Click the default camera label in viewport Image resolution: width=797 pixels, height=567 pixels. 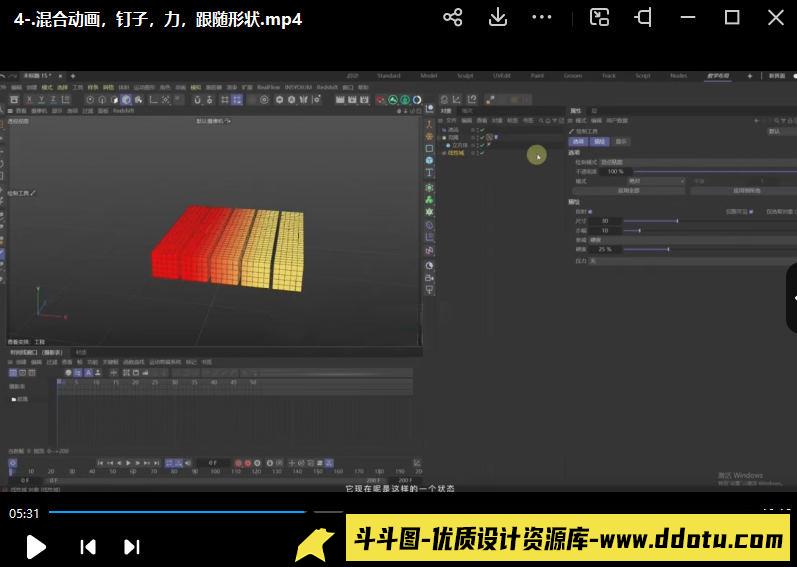click(x=213, y=121)
